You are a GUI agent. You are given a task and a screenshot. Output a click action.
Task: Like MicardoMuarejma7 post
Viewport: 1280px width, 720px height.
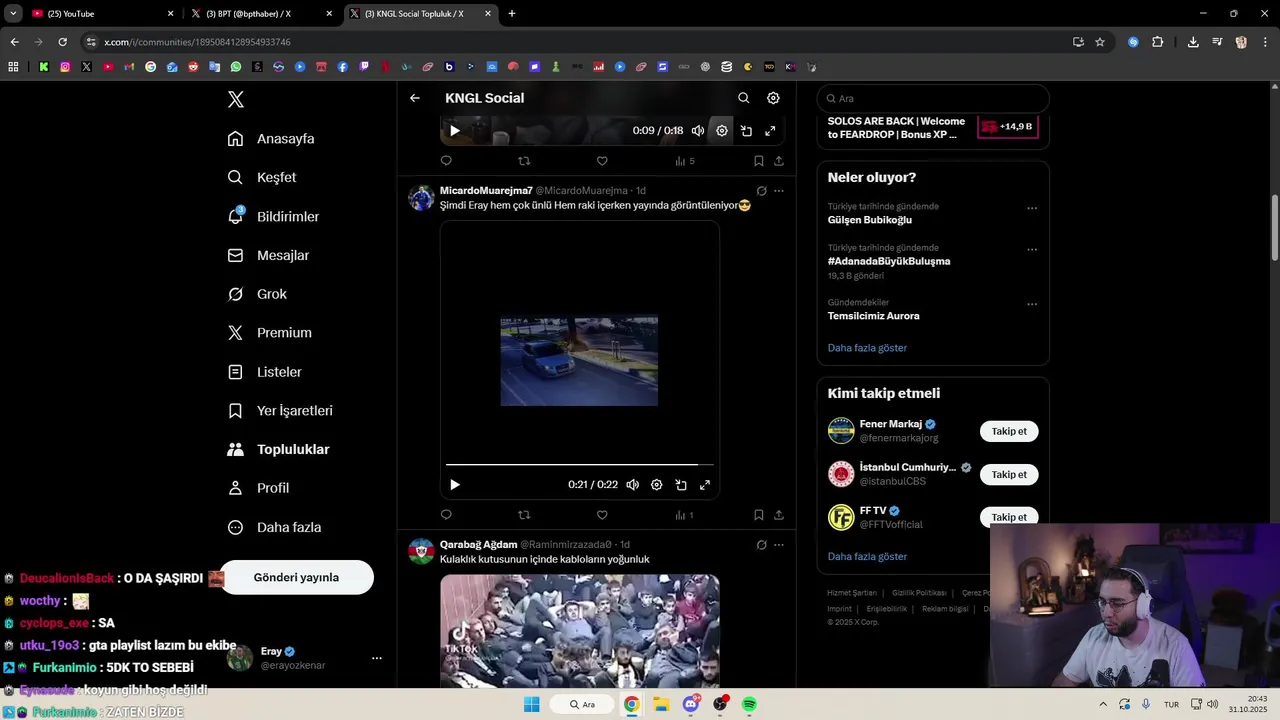point(602,515)
